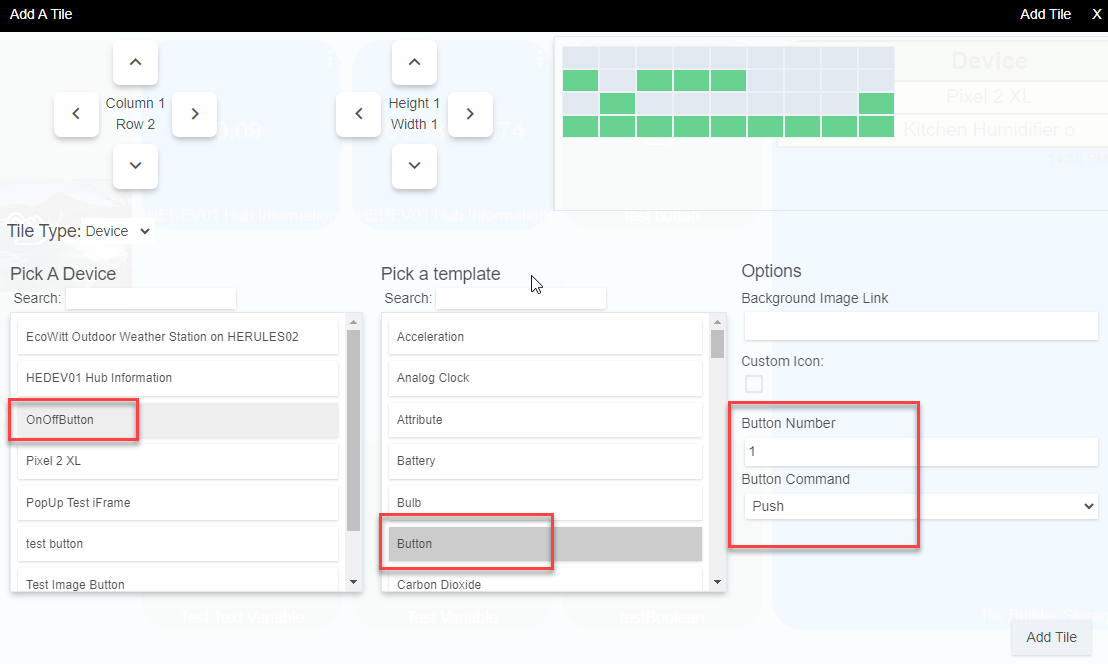Click the right arrow to increase tile Width

click(470, 114)
